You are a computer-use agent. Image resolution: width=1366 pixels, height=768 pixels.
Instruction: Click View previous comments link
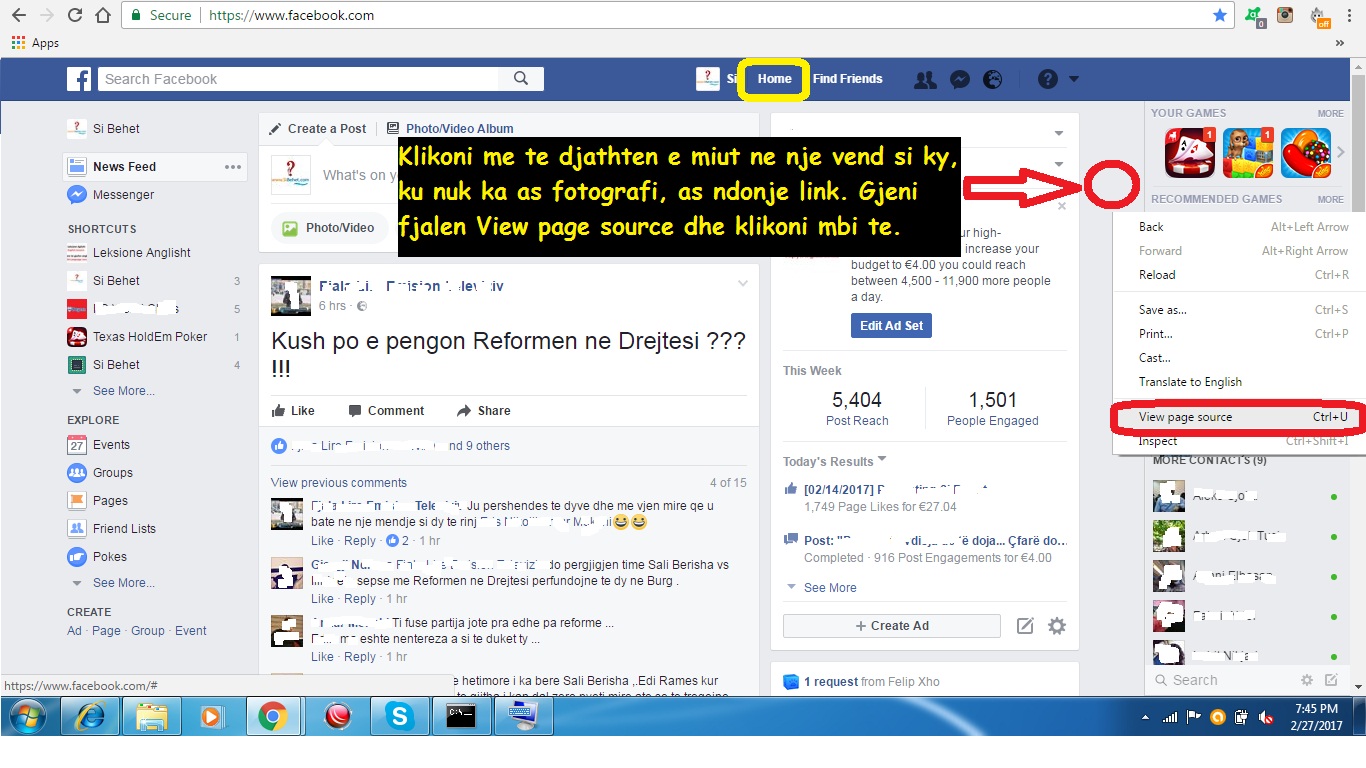[339, 483]
